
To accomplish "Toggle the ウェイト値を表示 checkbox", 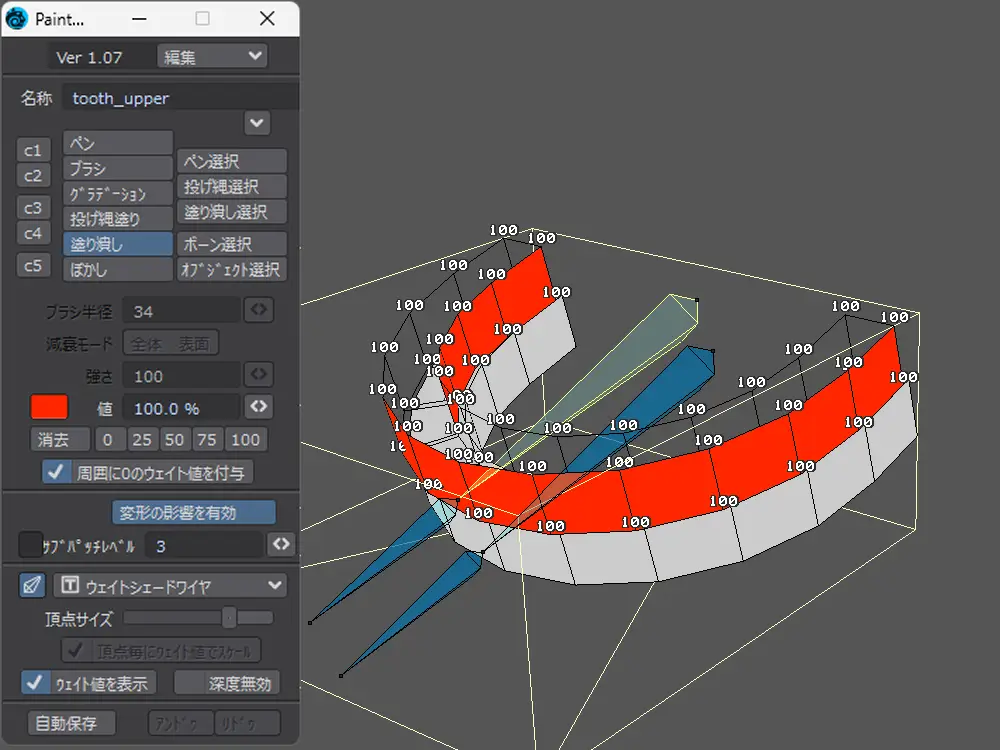I will pos(36,683).
